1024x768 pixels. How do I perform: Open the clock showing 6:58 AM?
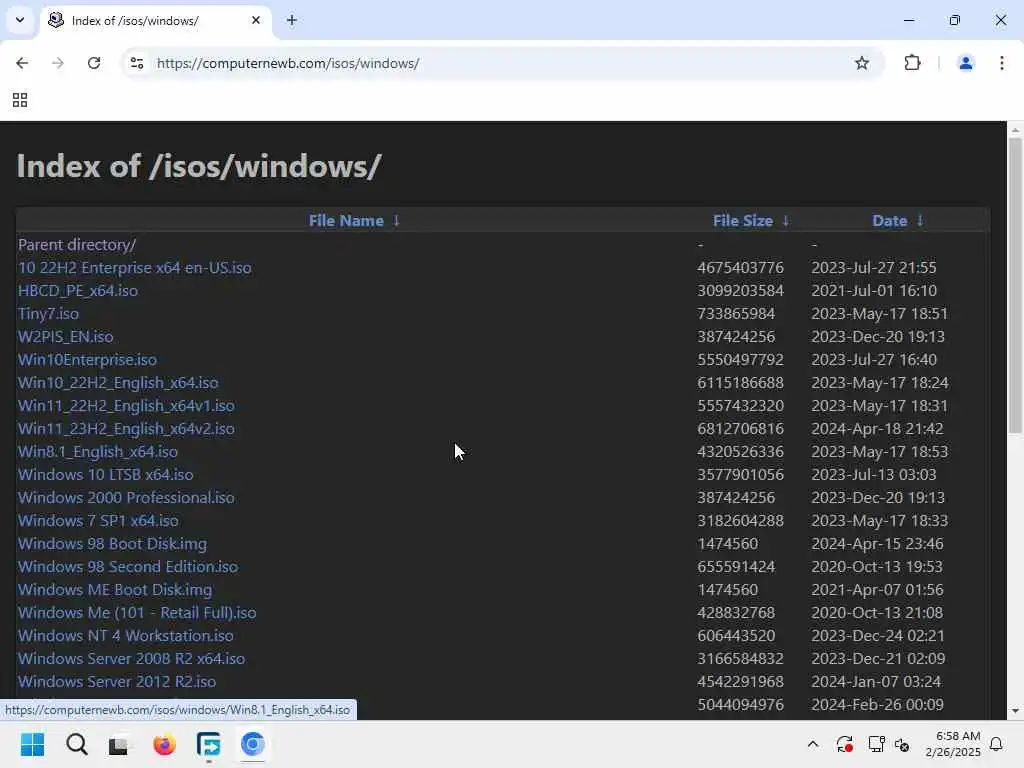click(x=953, y=744)
